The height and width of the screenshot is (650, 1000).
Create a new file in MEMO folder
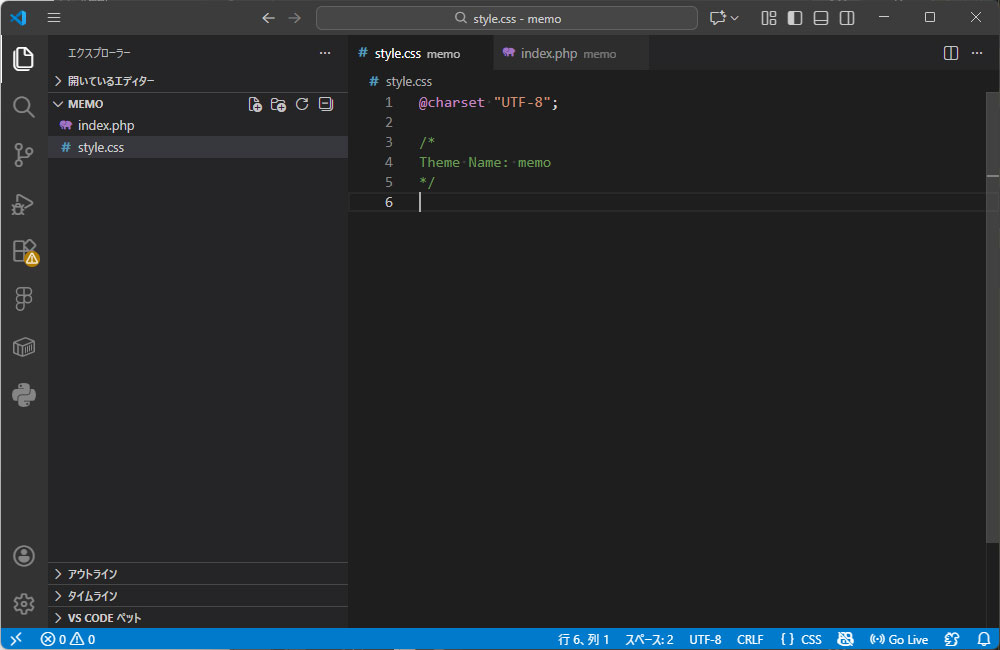pos(255,104)
